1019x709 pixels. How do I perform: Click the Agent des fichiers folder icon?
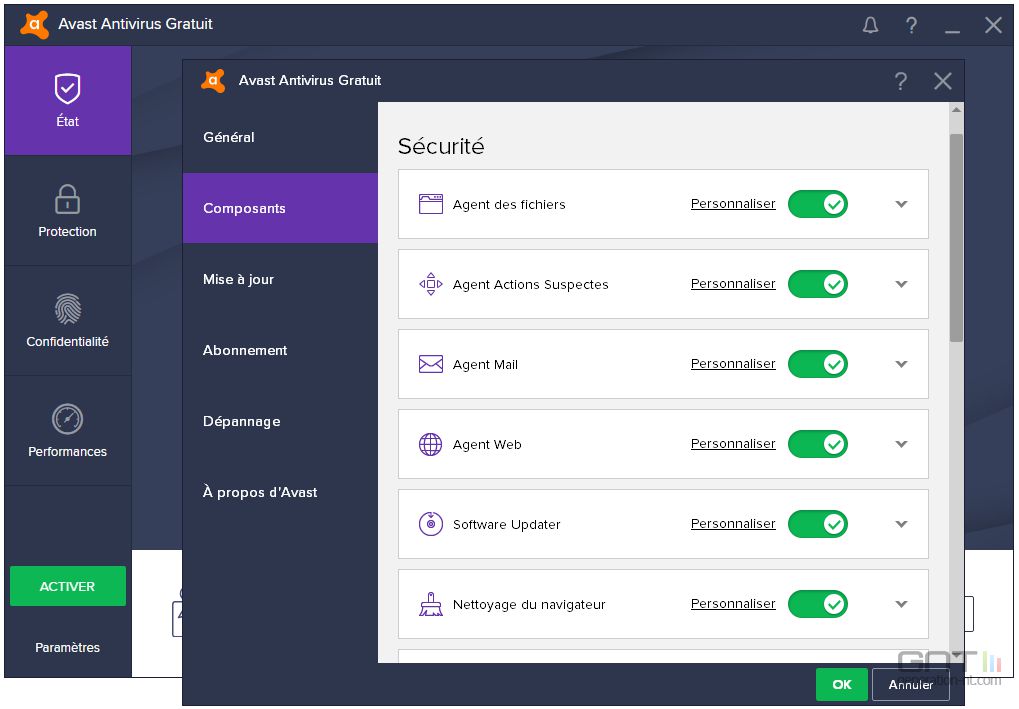431,204
